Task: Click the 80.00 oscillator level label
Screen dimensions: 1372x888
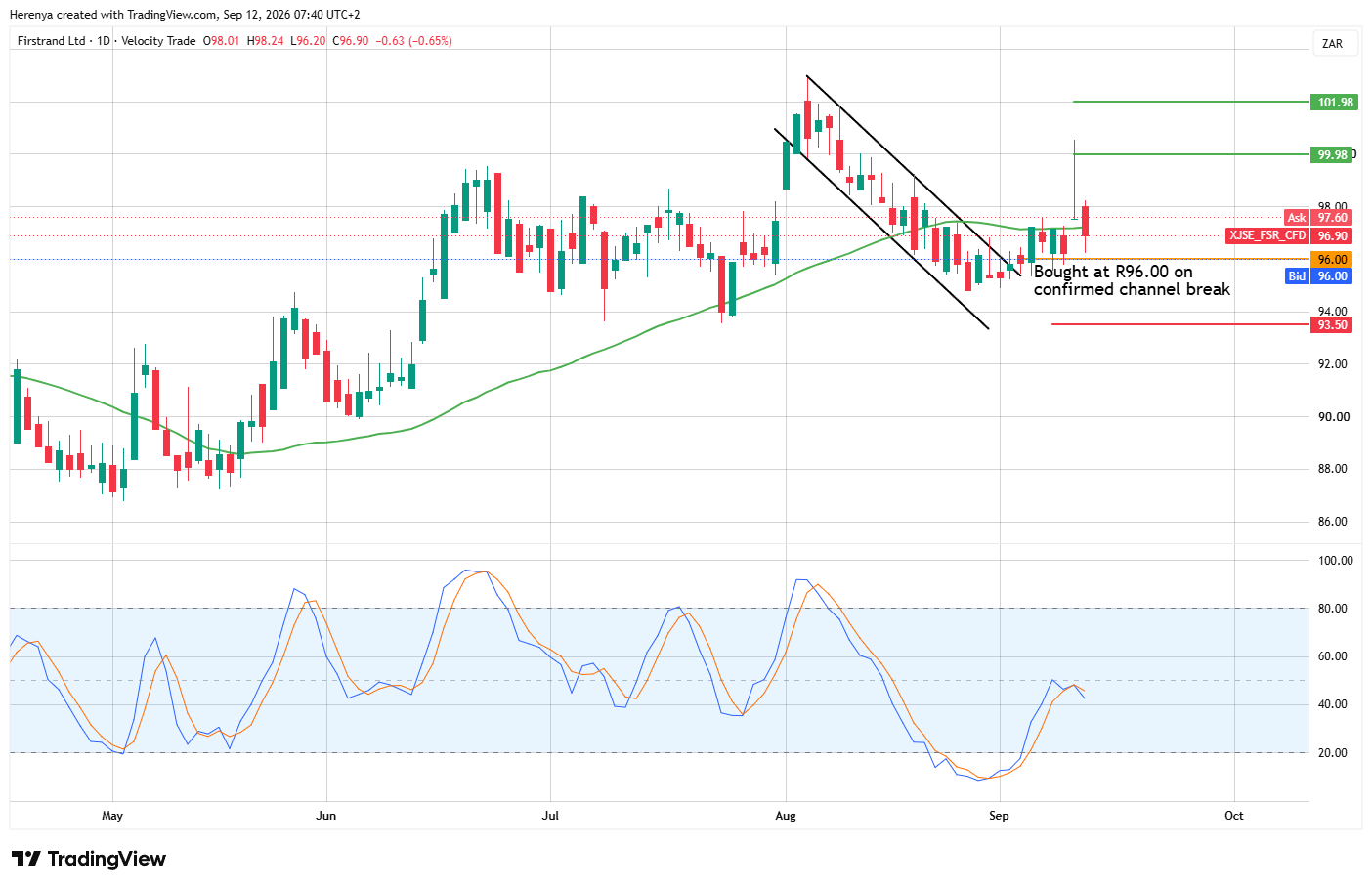Action: point(1335,609)
